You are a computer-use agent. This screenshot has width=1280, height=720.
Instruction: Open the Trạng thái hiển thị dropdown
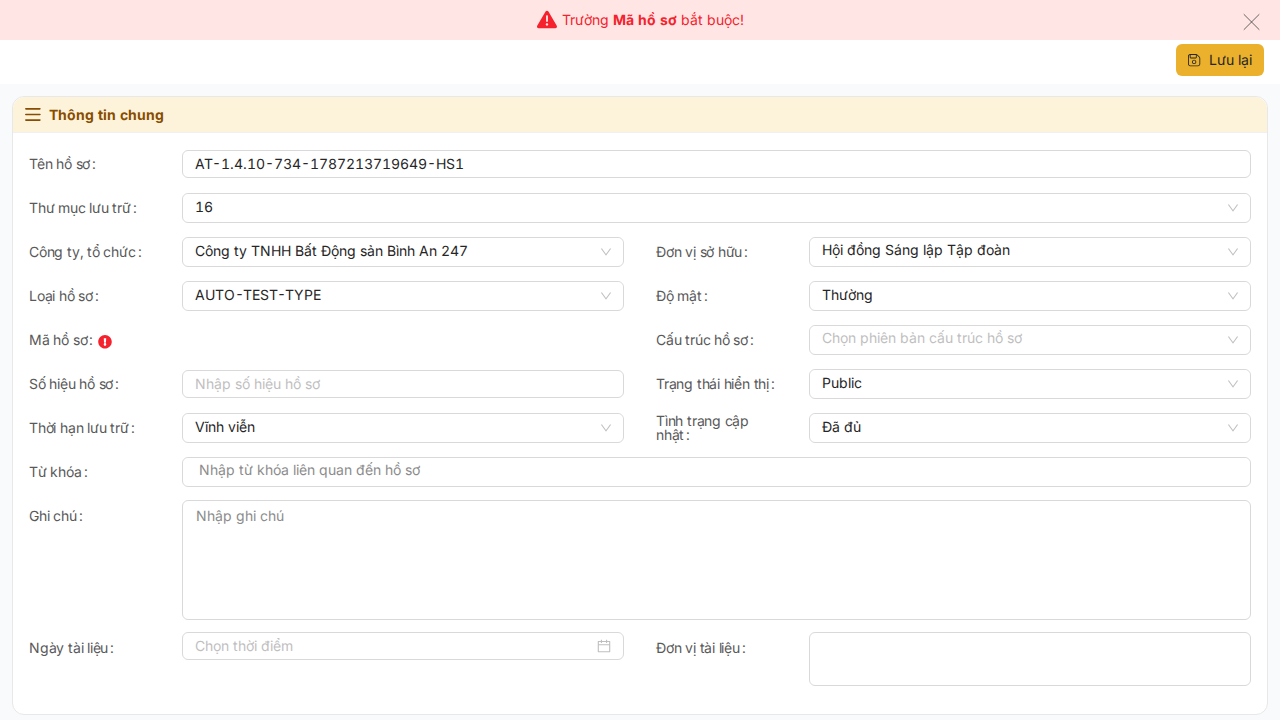tap(1030, 384)
